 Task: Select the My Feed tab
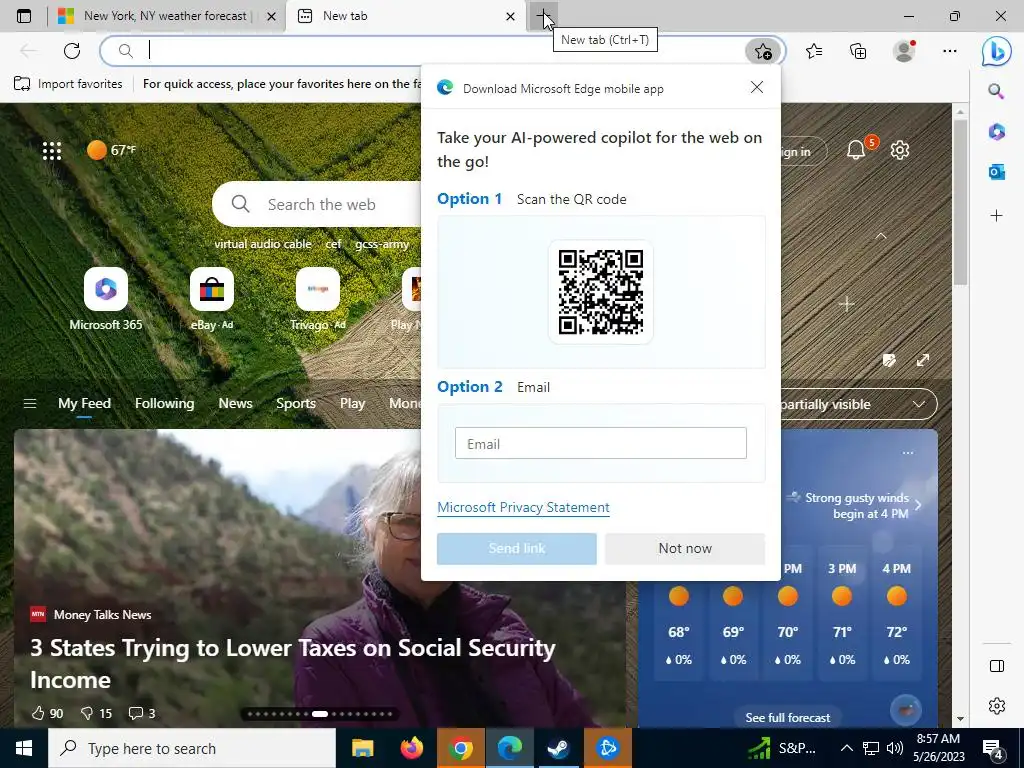pyautogui.click(x=84, y=404)
